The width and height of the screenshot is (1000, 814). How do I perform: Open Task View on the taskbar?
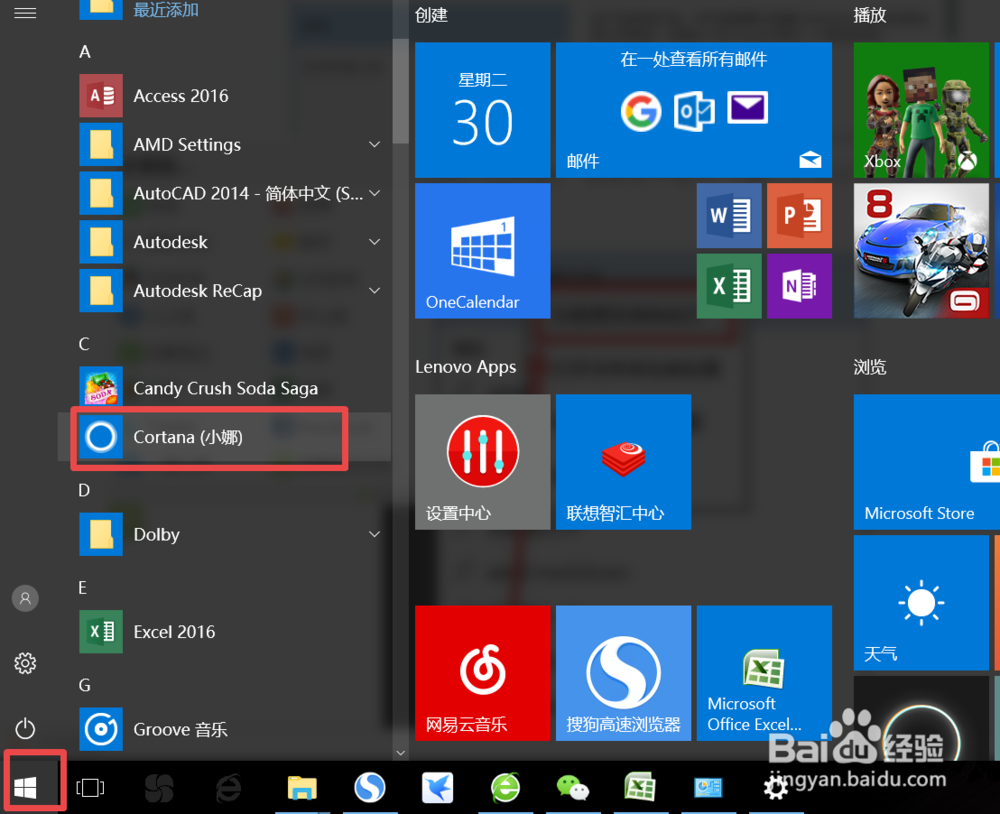coord(90,788)
